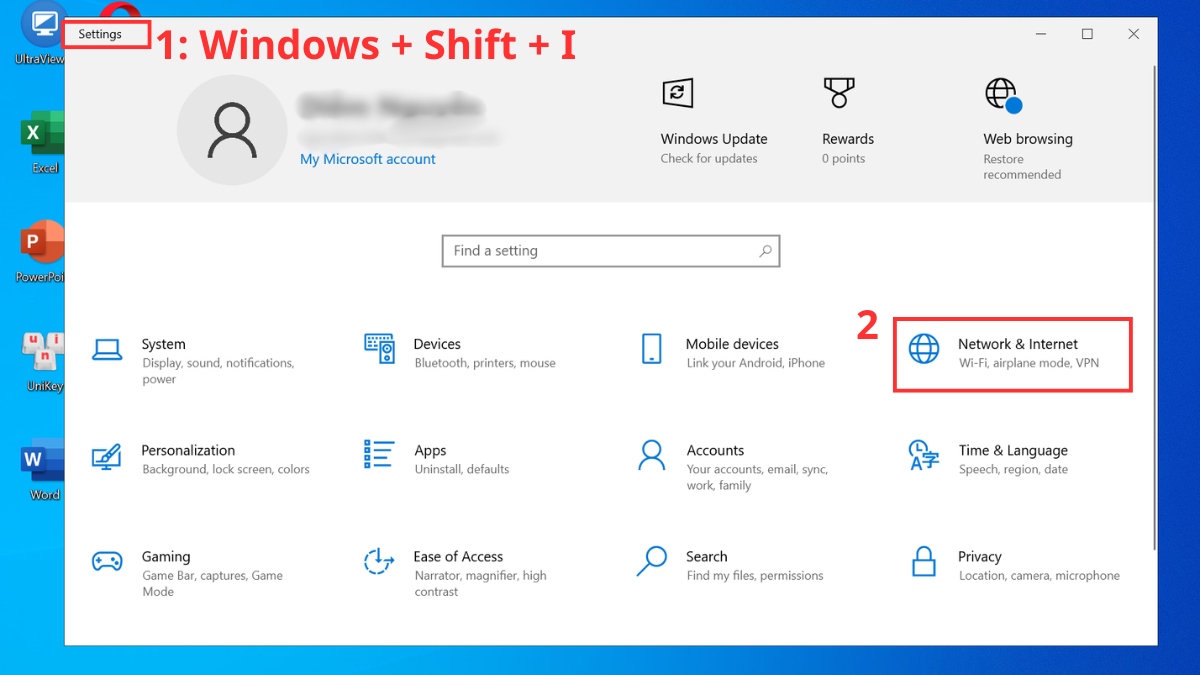Click the Web browsing label
This screenshot has height=675, width=1200.
point(1028,139)
